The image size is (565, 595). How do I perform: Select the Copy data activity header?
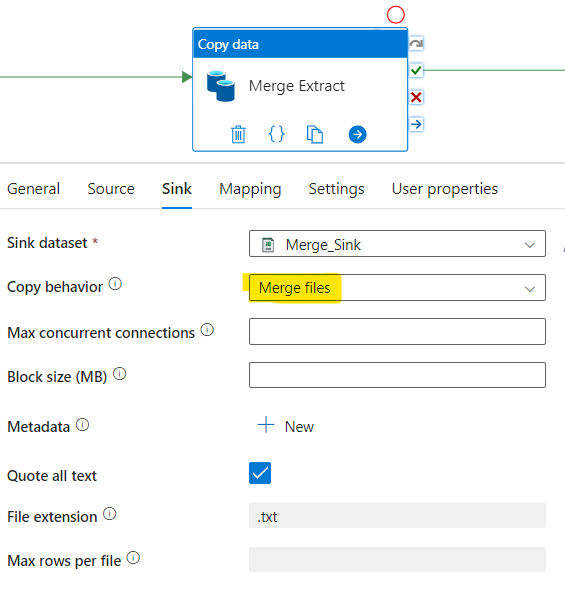(x=300, y=44)
